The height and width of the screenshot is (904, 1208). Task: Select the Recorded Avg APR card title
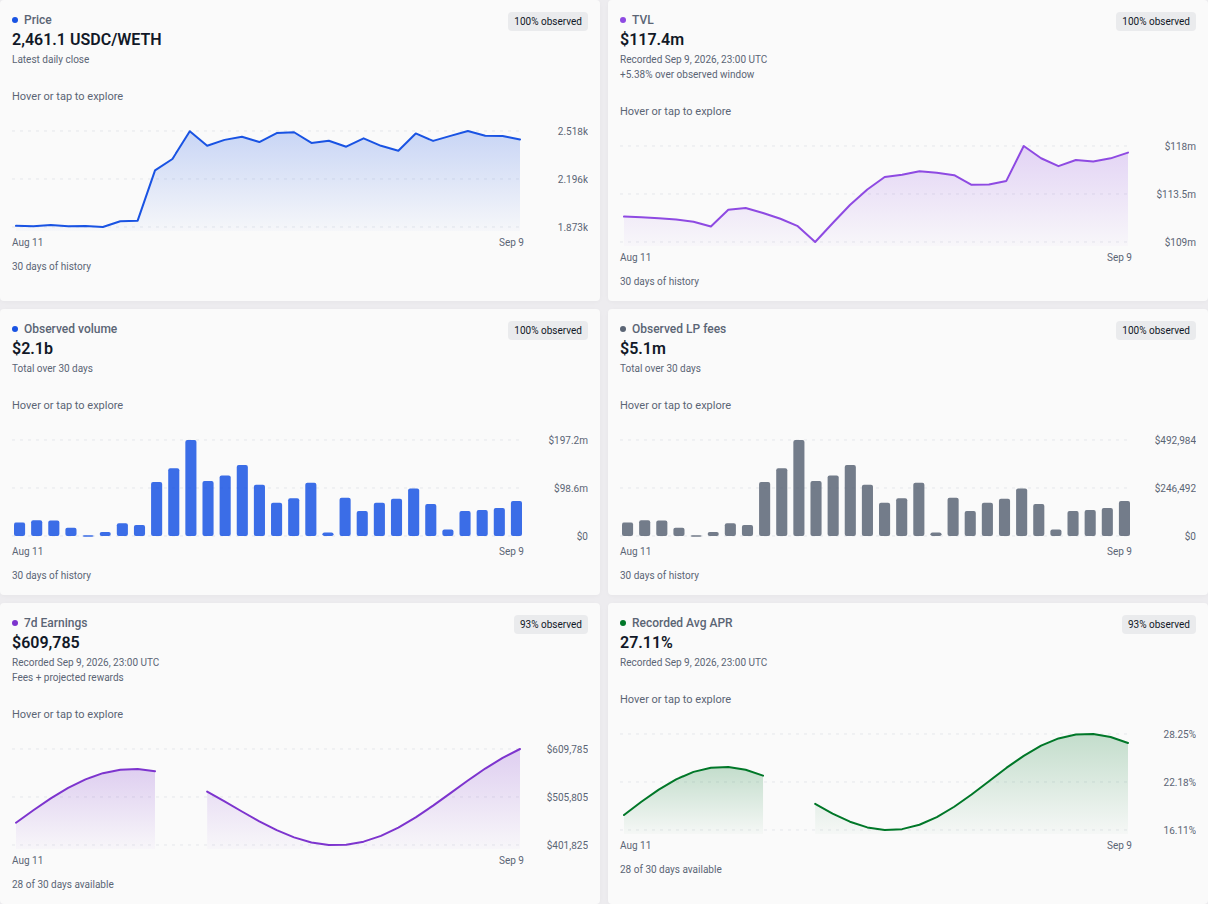point(682,623)
